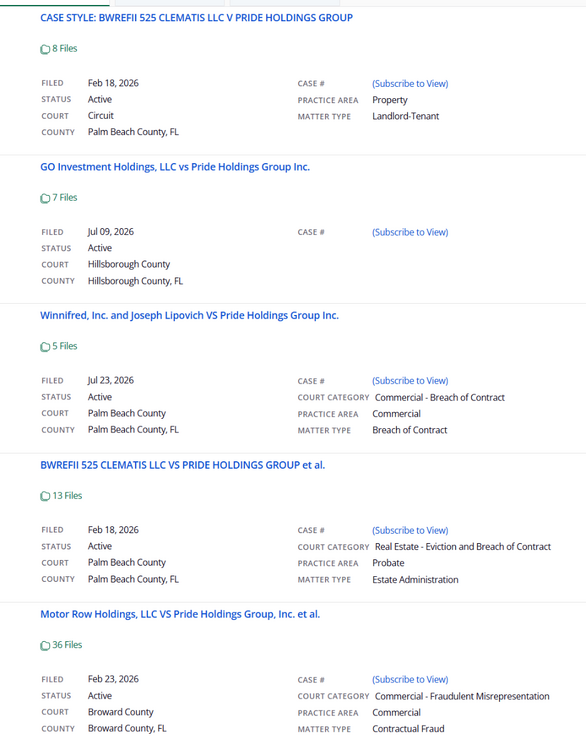Click Subscribe to View for Landlord-Tenant case
Viewport: 586px width, 750px height.
[x=410, y=84]
